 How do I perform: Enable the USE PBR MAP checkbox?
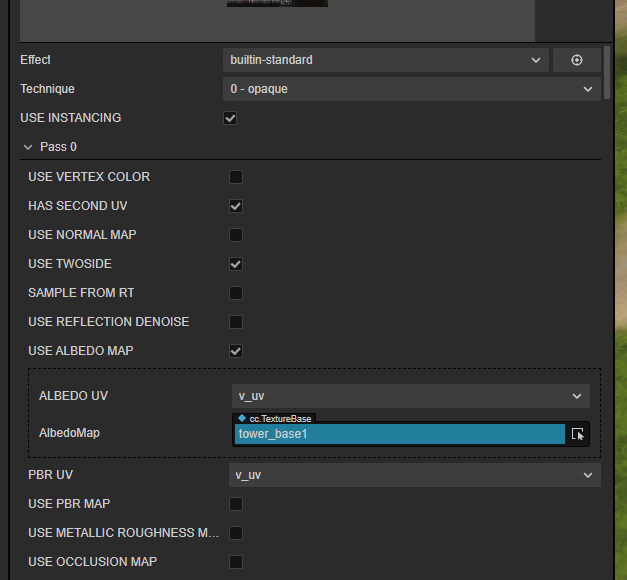(x=236, y=504)
